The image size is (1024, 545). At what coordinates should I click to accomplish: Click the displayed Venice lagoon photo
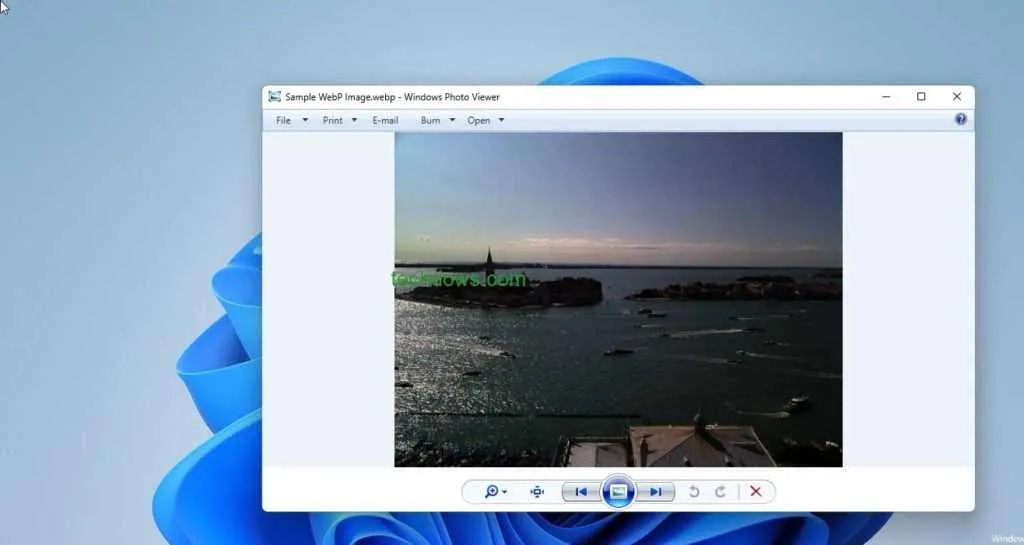(618, 300)
